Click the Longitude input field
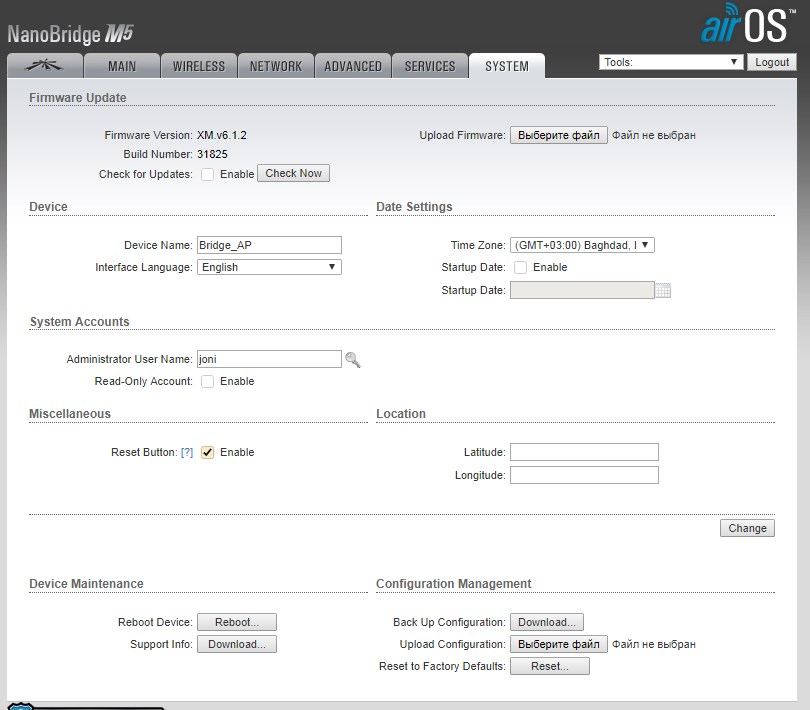This screenshot has width=810, height=710. pos(584,475)
